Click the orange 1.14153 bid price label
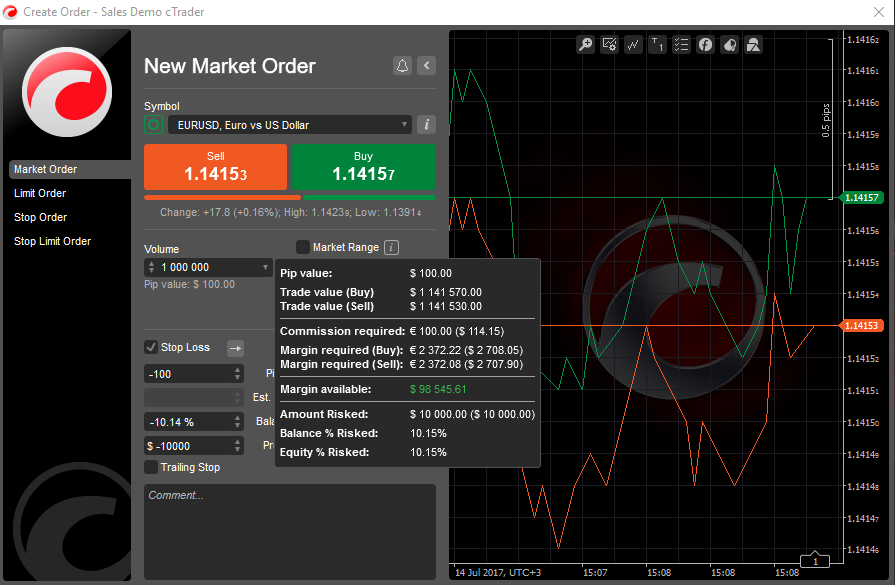 [862, 325]
